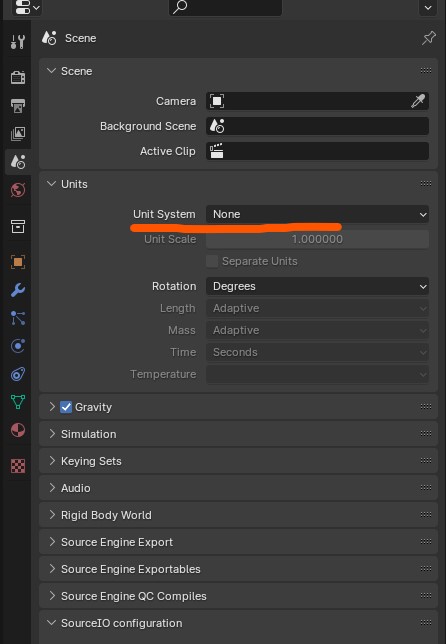Open the Rotation Degrees dropdown

point(317,286)
